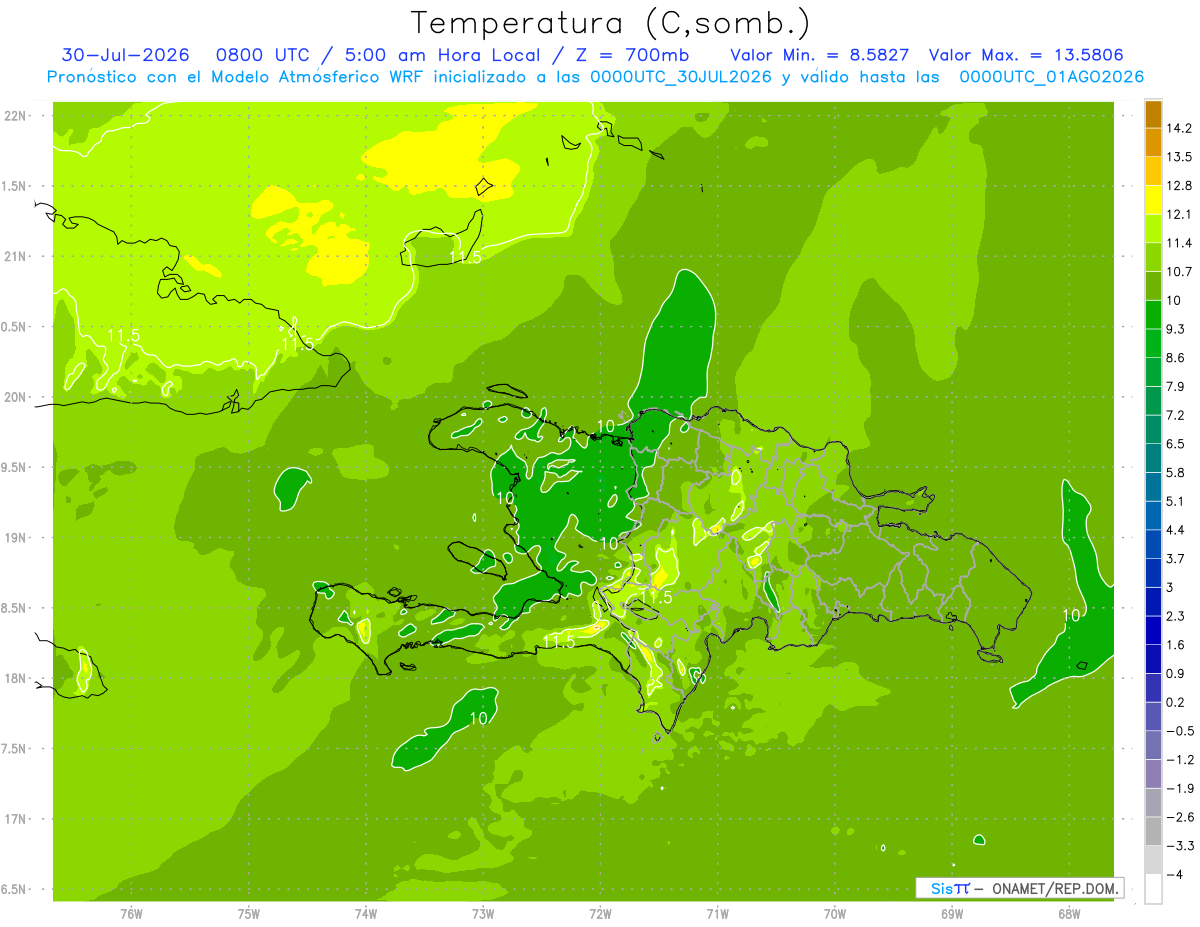Click the "Sis" logo beside ONAMET
Image resolution: width=1200 pixels, height=927 pixels.
coord(944,888)
